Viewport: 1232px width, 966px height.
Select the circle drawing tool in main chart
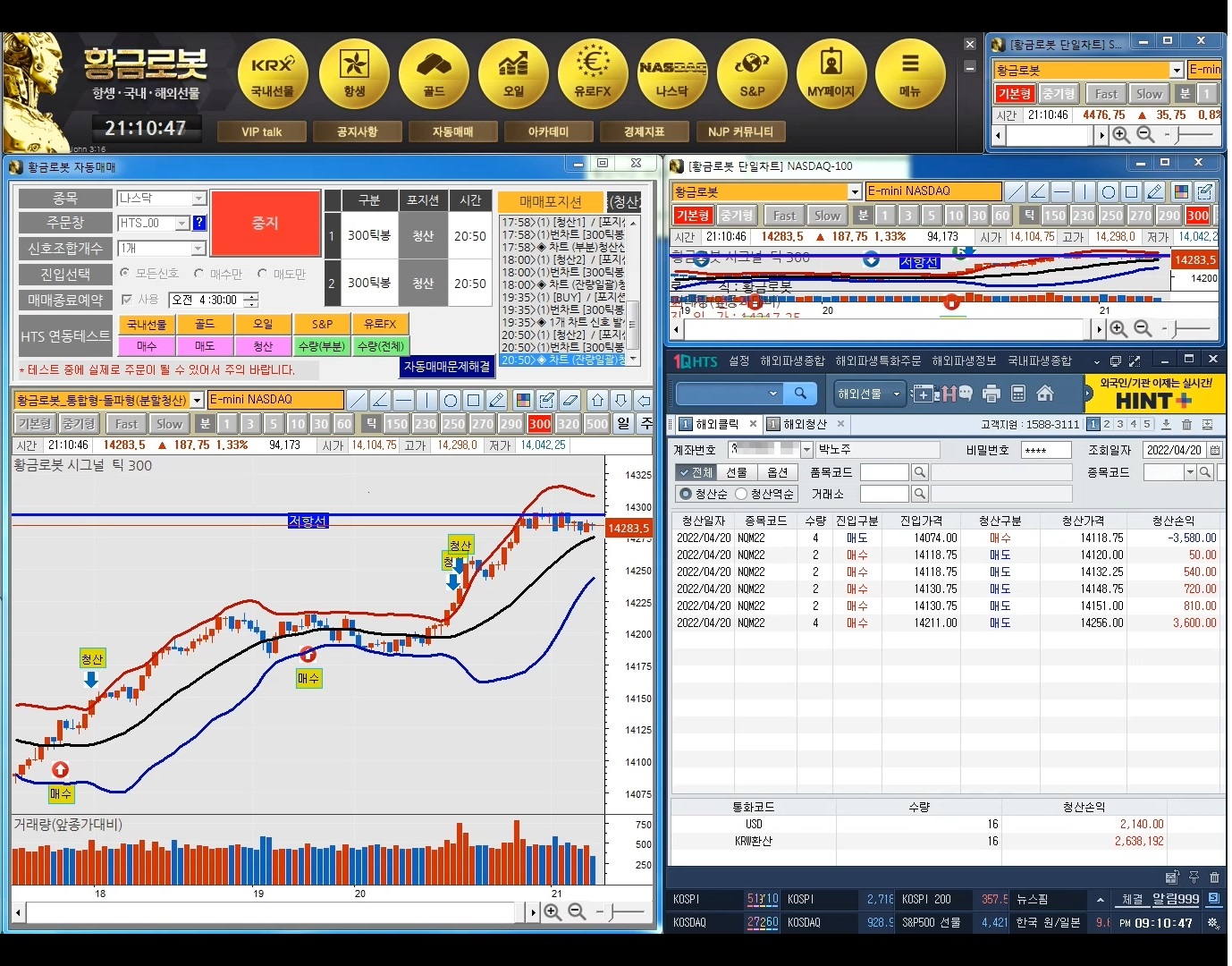click(x=451, y=400)
